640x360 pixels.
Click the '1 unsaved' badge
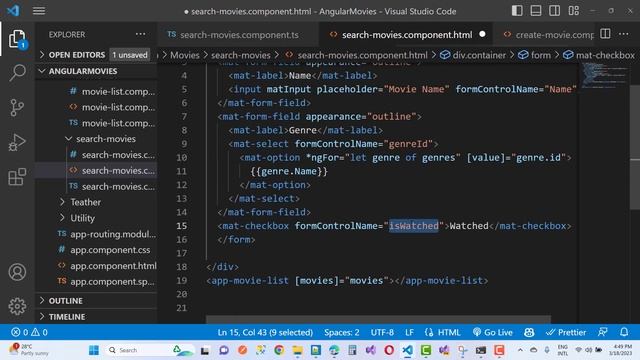pyautogui.click(x=130, y=55)
